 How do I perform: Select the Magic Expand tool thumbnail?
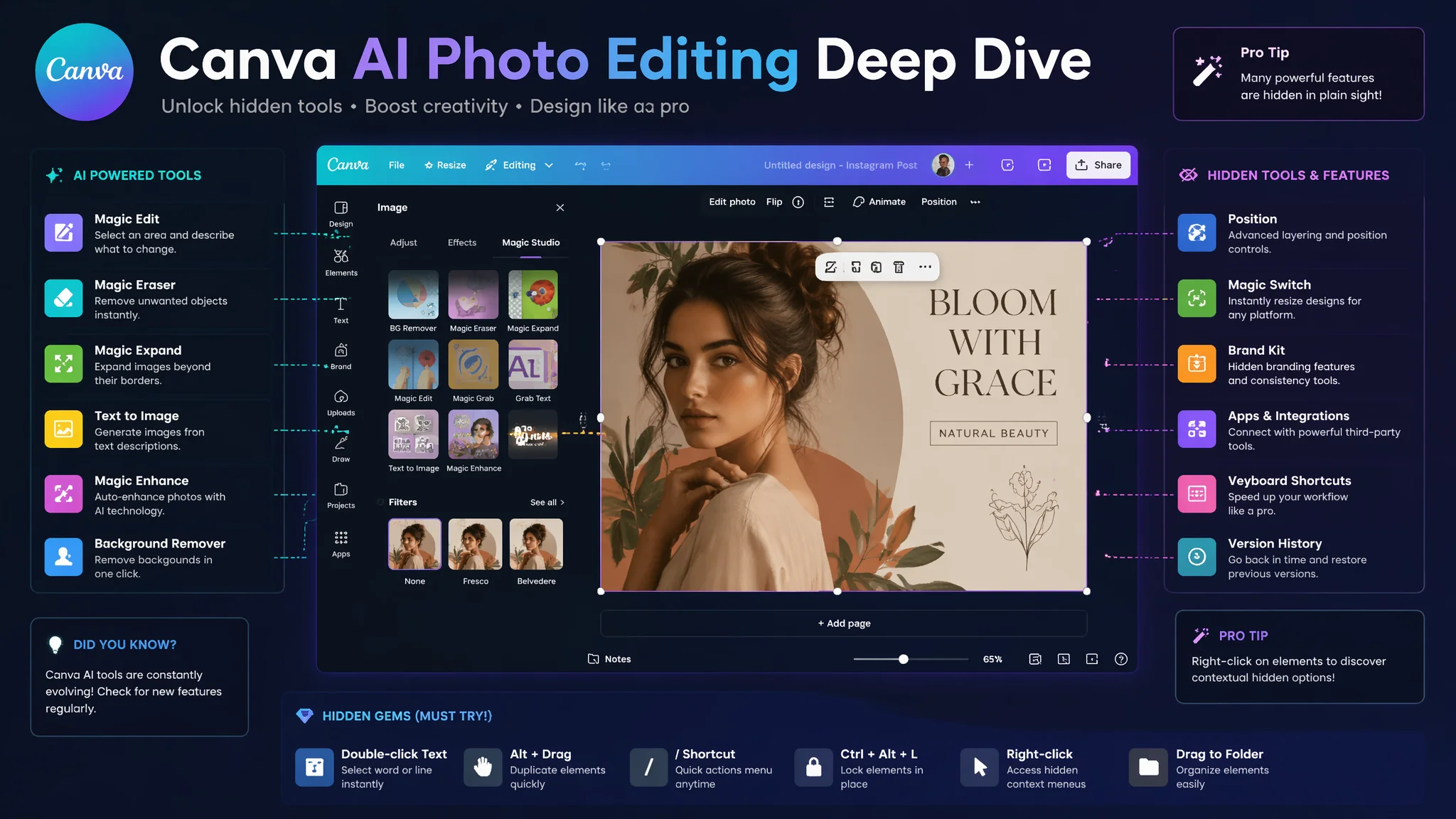[x=532, y=294]
